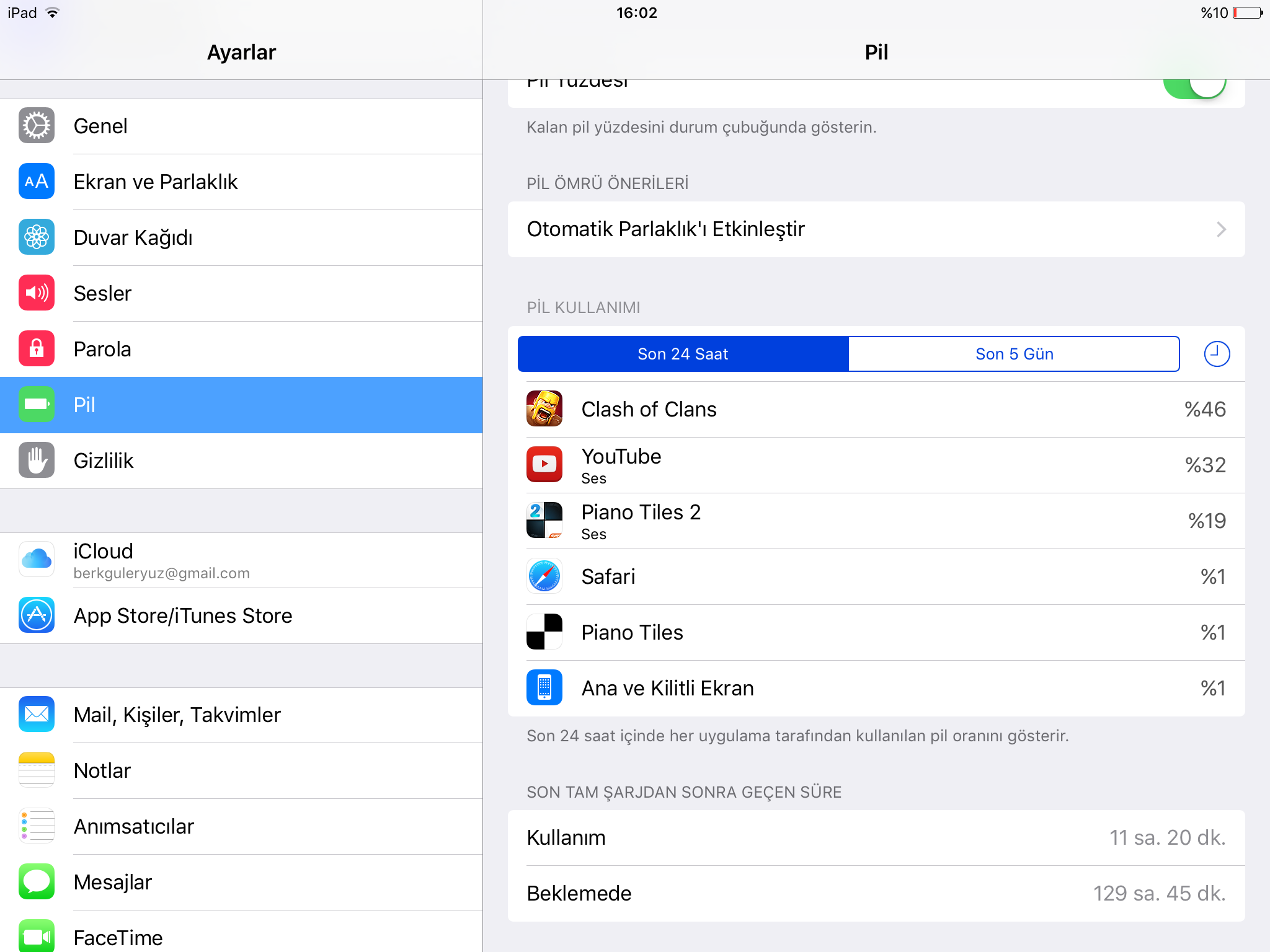This screenshot has width=1270, height=952.
Task: Tap the Beklemede 129 sa. 45 dk. value
Action: point(1160,893)
